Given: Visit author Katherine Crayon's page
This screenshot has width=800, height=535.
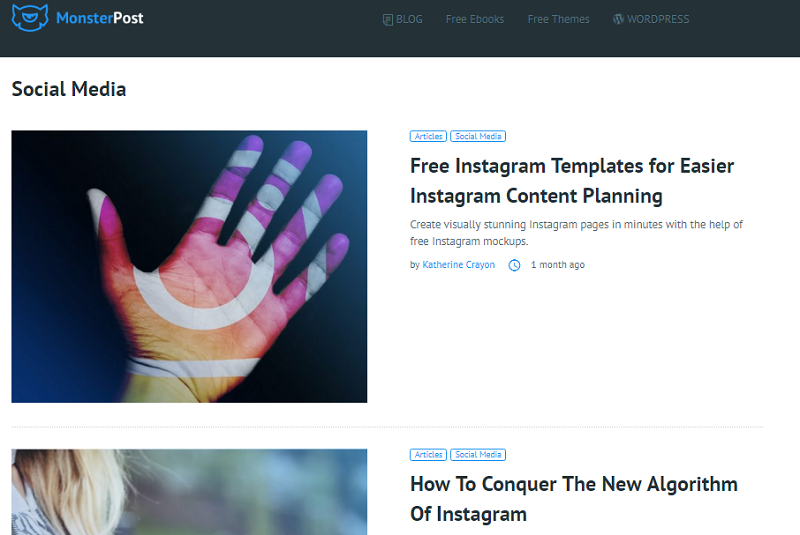Looking at the screenshot, I should 459,265.
